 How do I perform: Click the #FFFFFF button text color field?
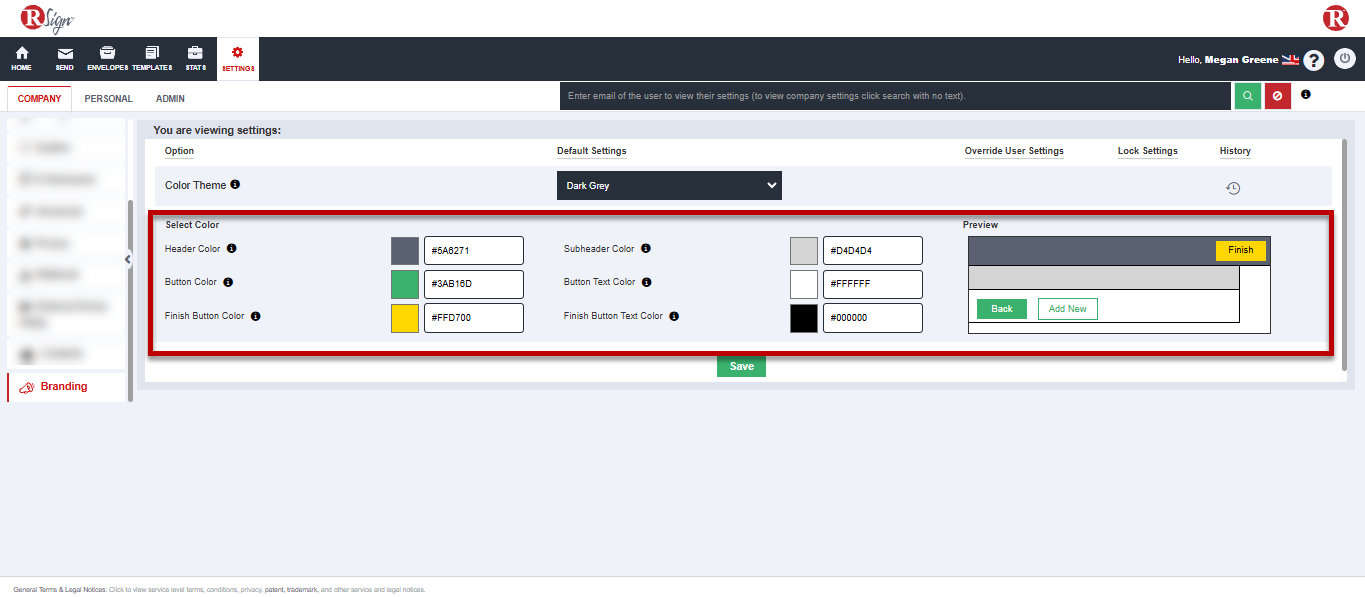point(873,284)
